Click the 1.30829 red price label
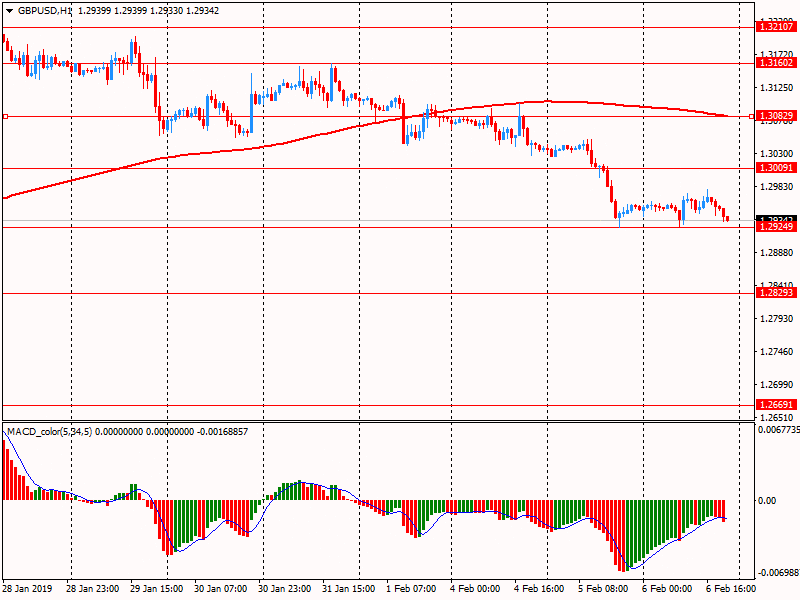This screenshot has height=600, width=800. pos(776,117)
